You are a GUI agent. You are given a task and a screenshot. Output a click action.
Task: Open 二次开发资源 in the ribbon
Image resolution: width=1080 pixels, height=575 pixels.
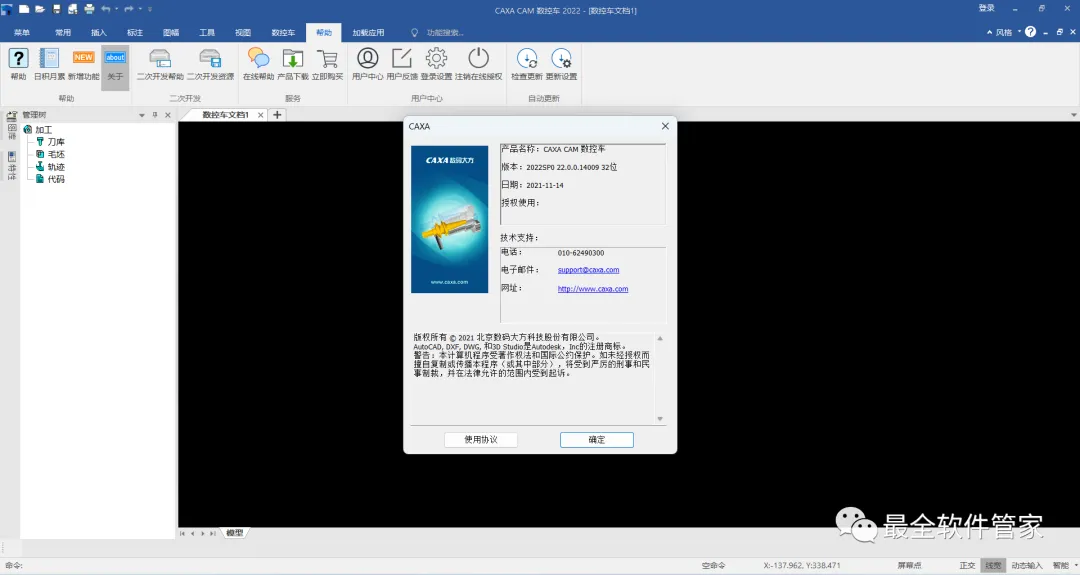click(210, 65)
